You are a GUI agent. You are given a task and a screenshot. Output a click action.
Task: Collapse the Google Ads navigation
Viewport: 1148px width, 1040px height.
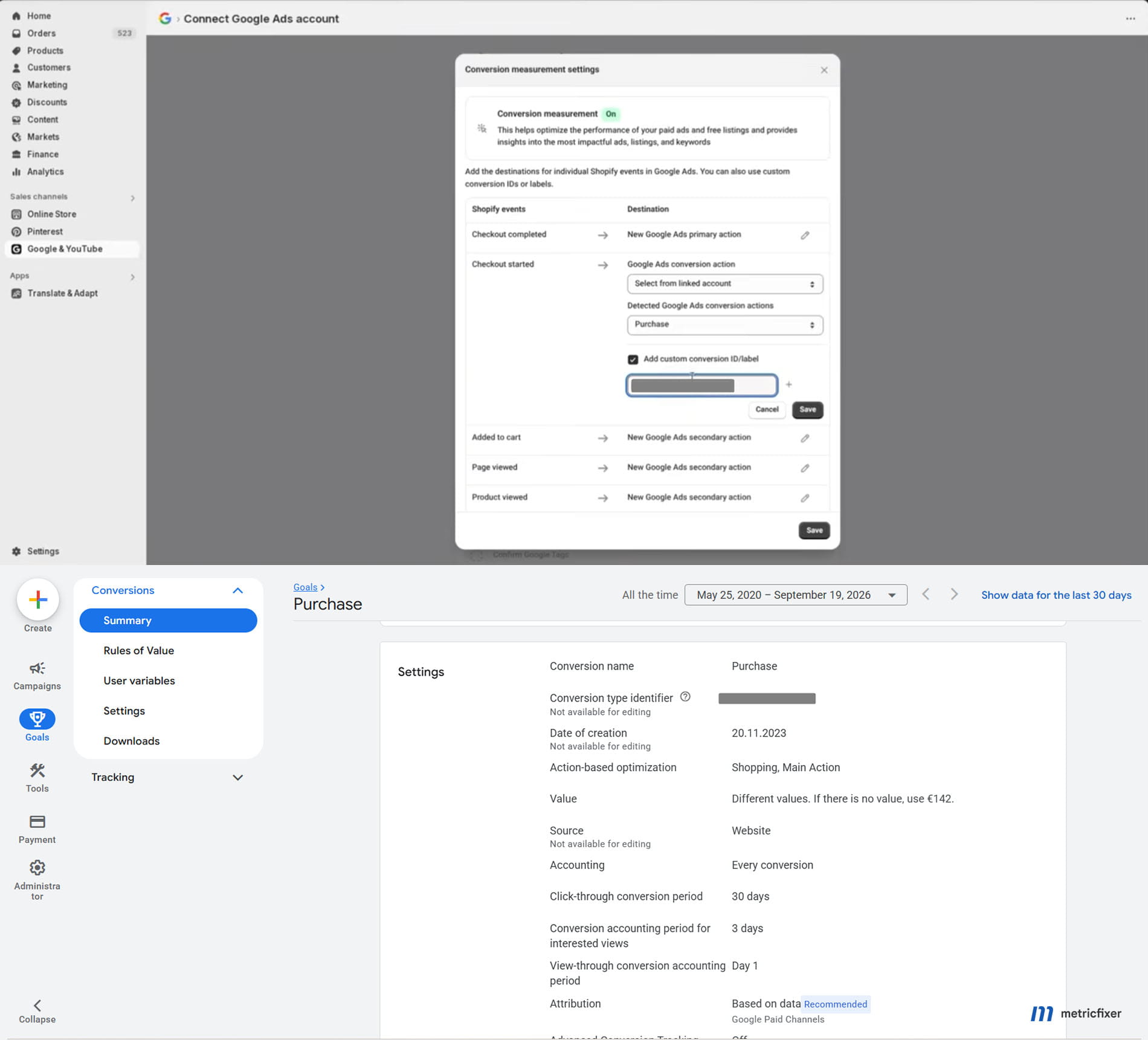37,1011
